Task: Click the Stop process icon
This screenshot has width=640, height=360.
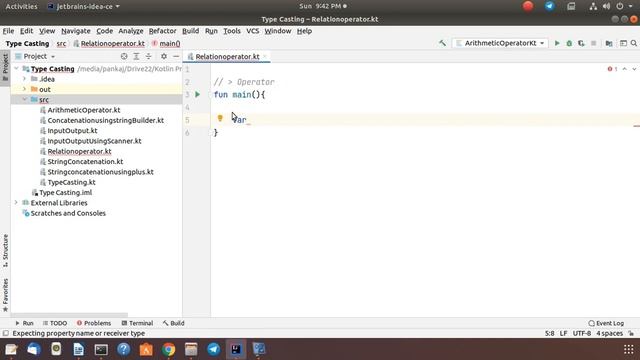Action: click(x=593, y=43)
